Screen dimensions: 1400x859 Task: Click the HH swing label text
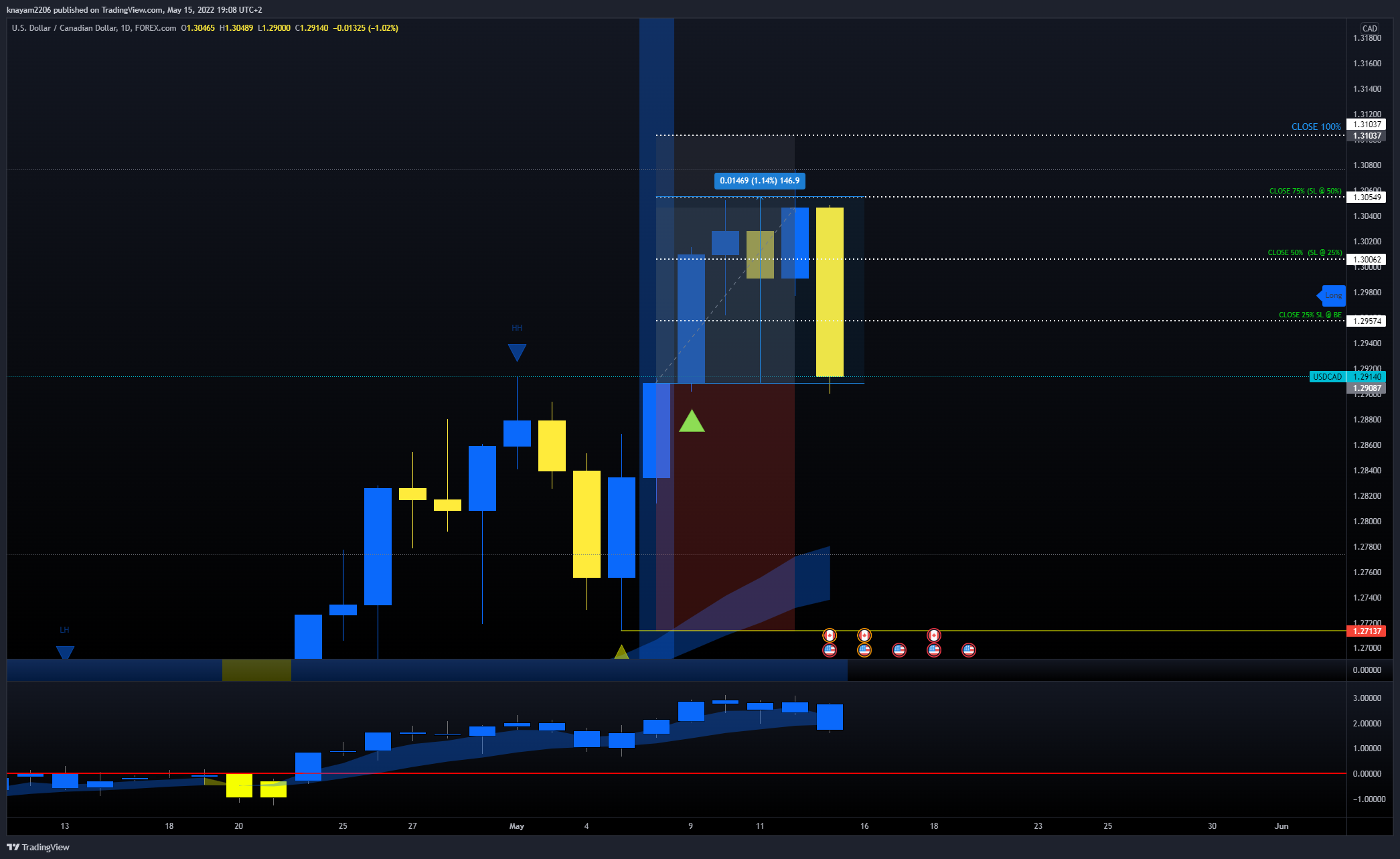click(517, 328)
